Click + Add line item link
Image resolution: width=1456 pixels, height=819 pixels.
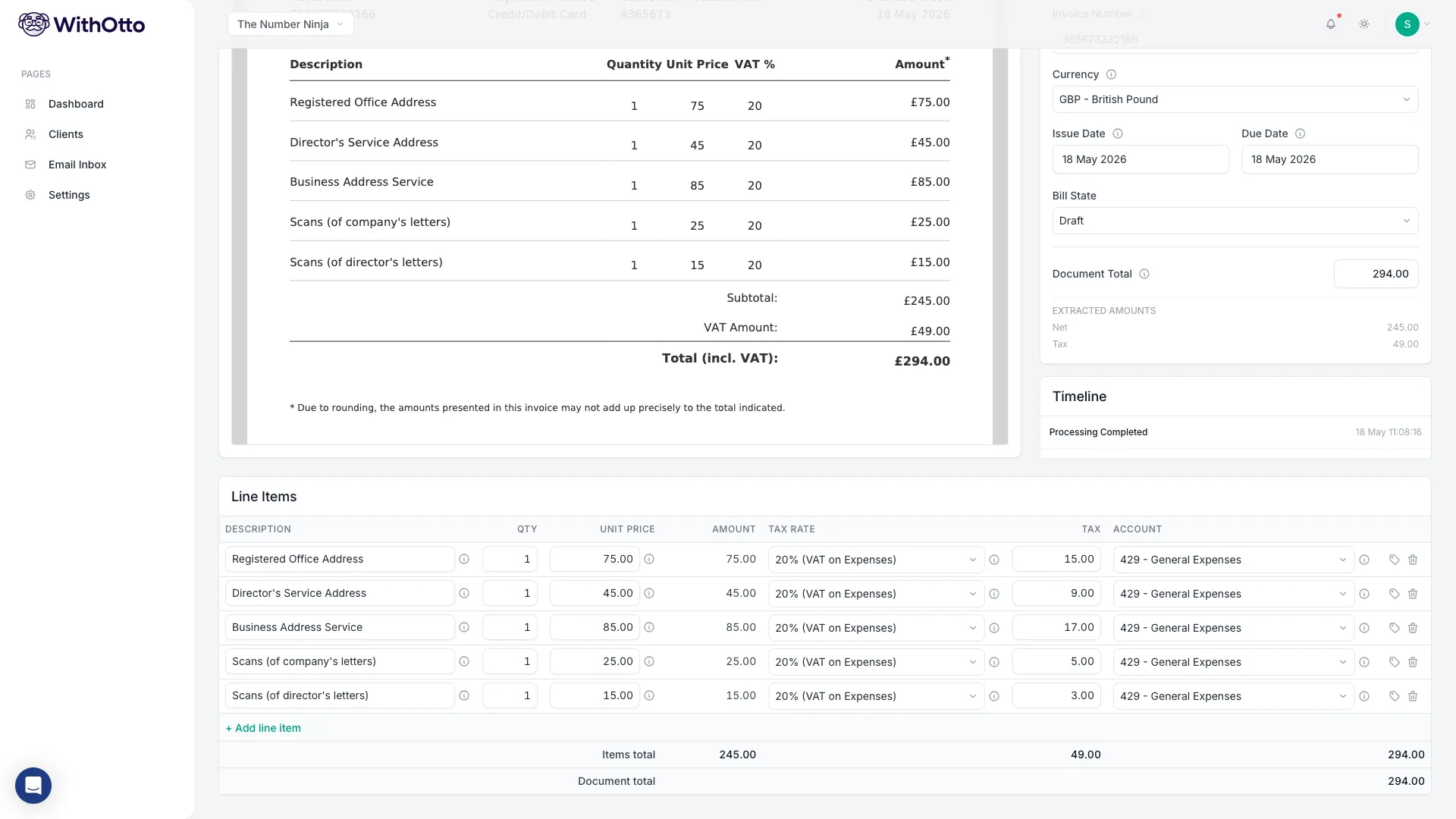263,728
